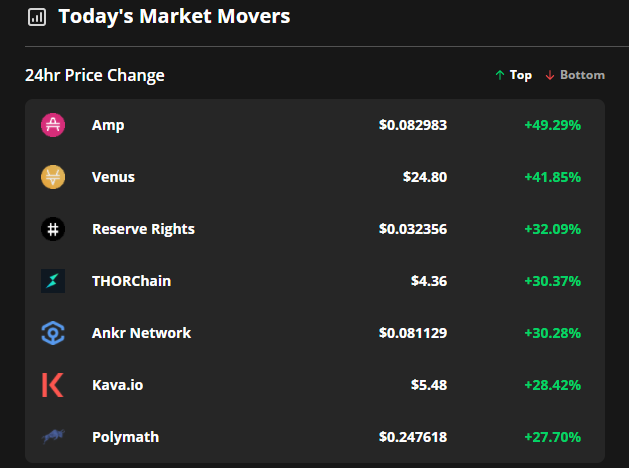Click Polymath's +27.70% change value

pyautogui.click(x=553, y=437)
